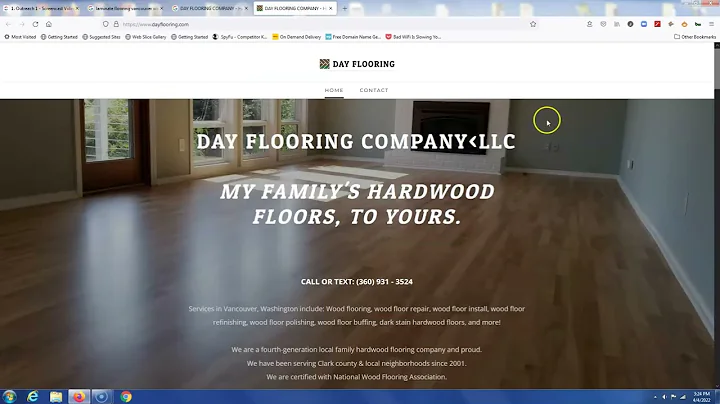The height and width of the screenshot is (404, 720).
Task: Click the red square extension icon
Action: tap(658, 24)
